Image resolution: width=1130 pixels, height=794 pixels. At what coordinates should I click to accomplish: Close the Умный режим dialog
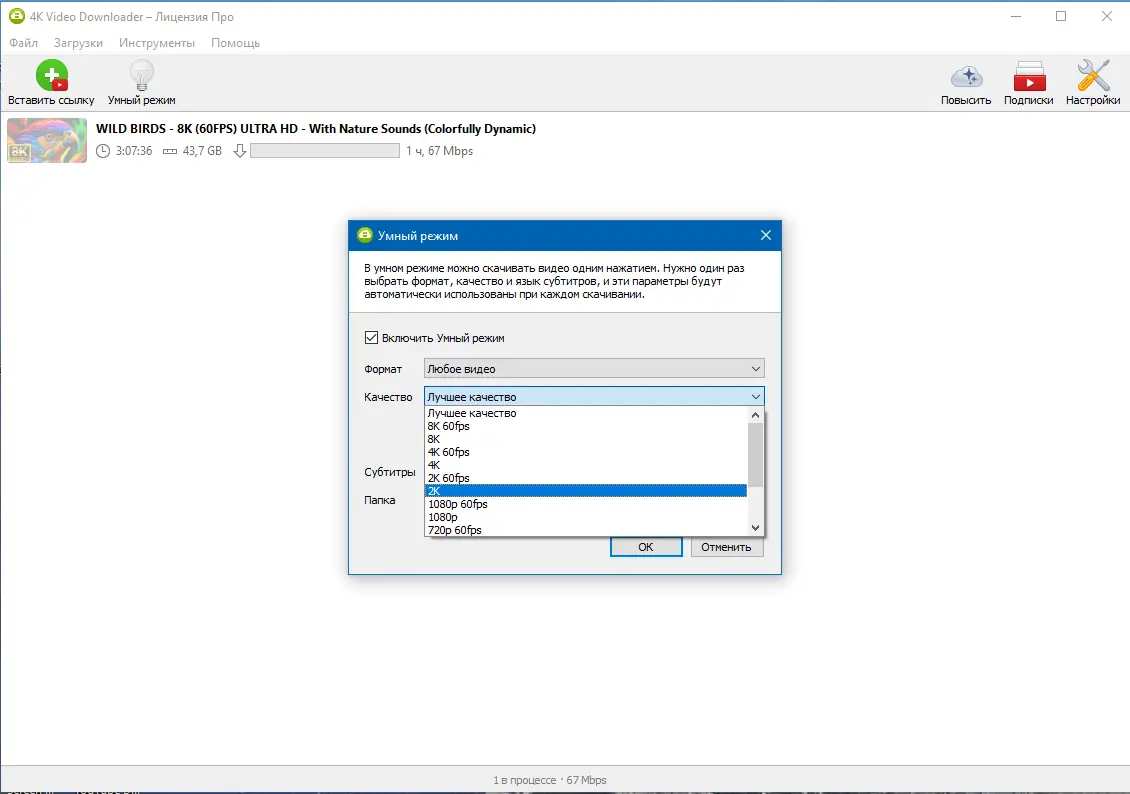pyautogui.click(x=765, y=235)
